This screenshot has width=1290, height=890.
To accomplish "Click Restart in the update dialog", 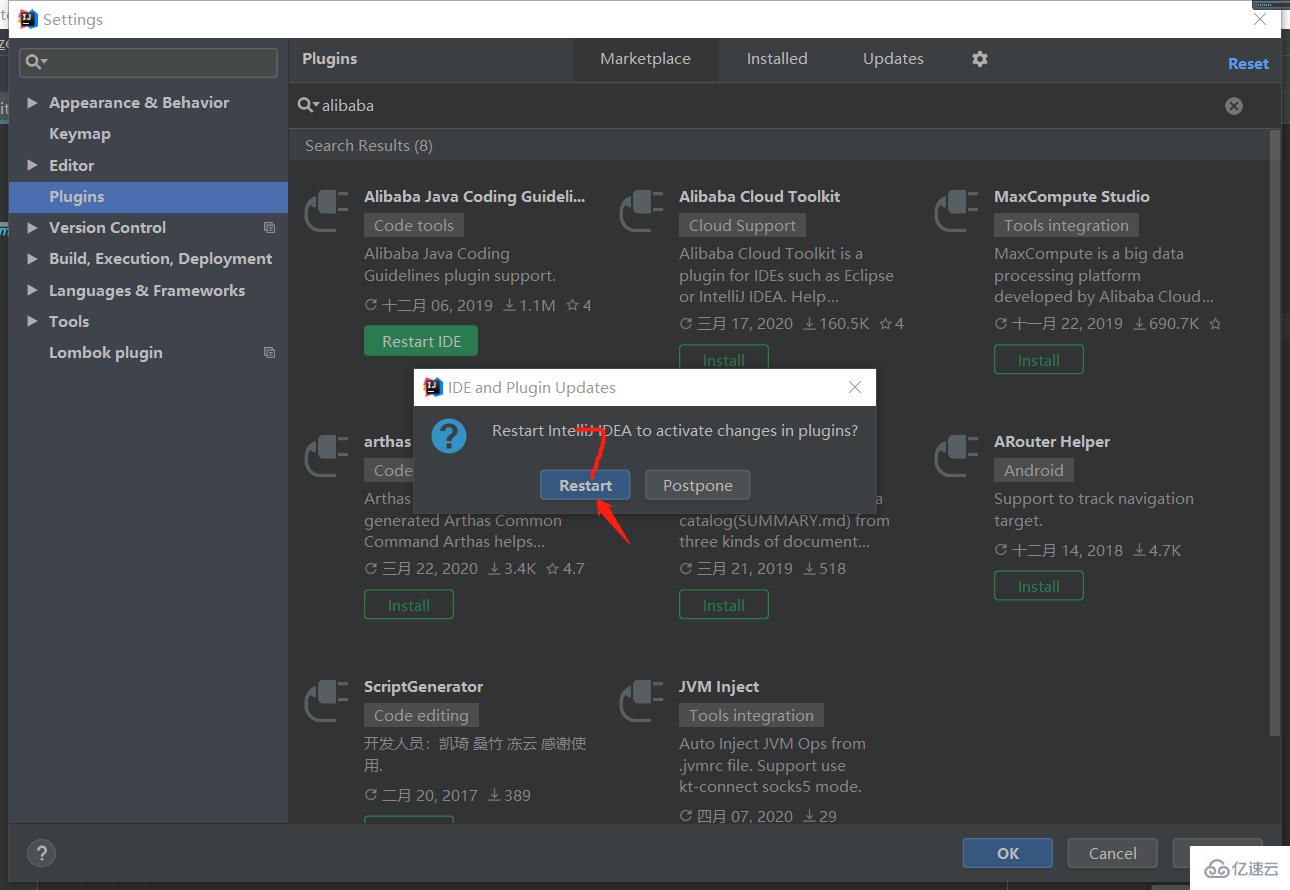I will point(585,485).
